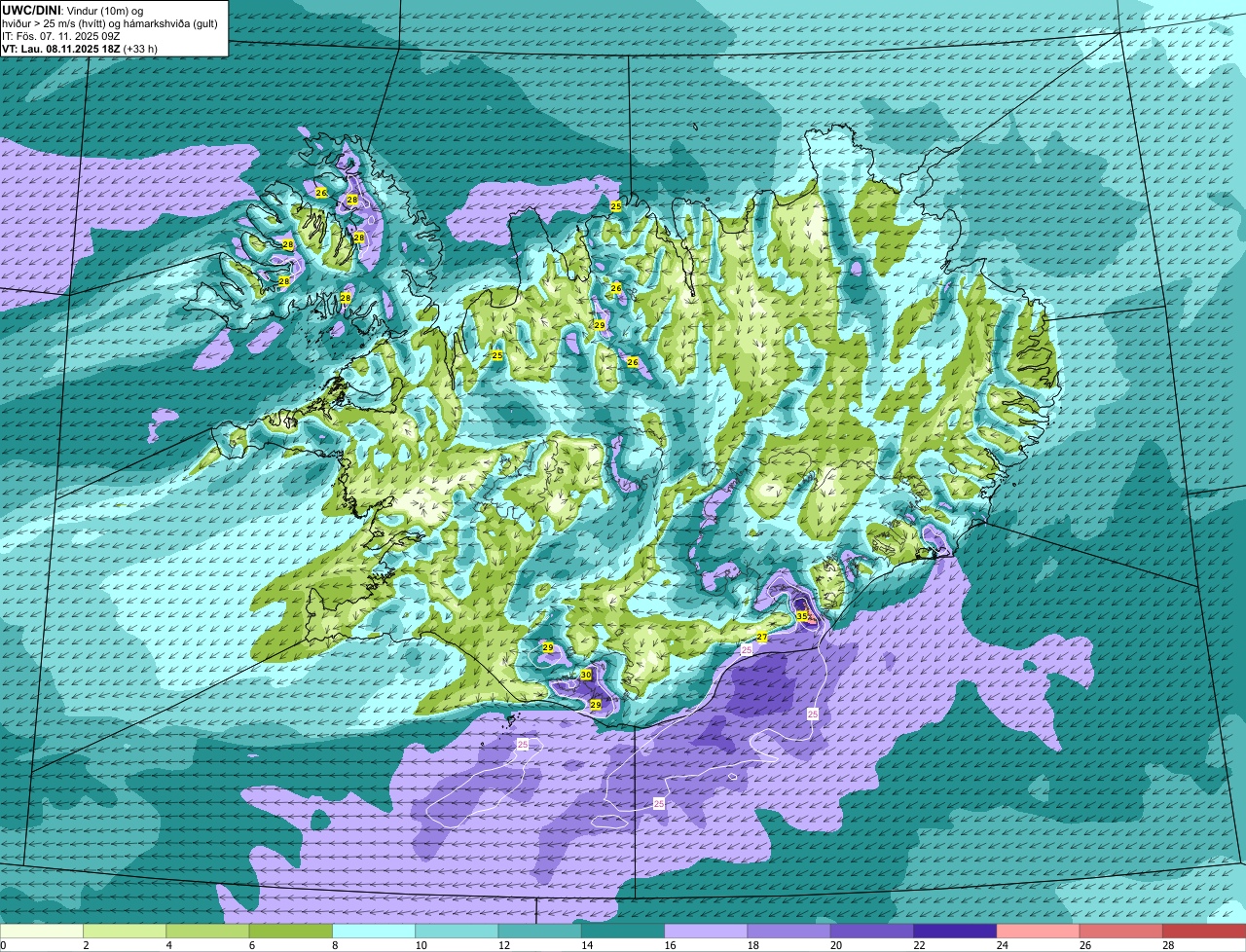Select the 2–4 m/s light green legend swatch
Image resolution: width=1246 pixels, height=952 pixels.
(x=125, y=932)
